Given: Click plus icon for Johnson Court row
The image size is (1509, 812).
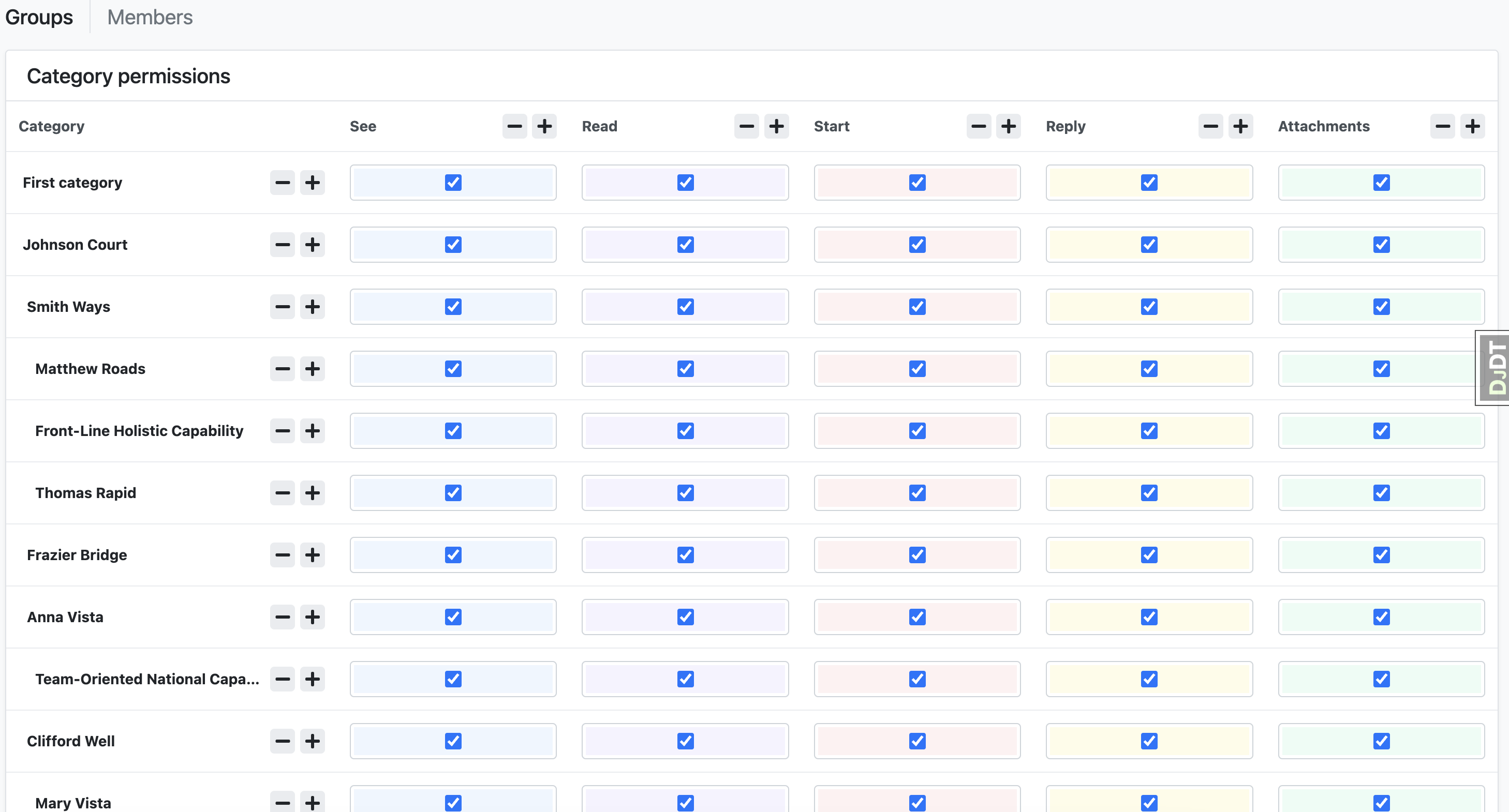Looking at the screenshot, I should click(x=312, y=245).
